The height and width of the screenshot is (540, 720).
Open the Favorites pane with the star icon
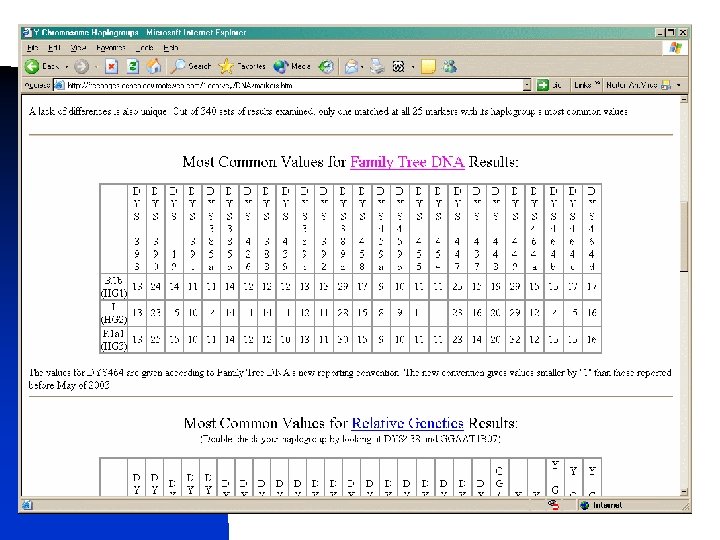(242, 67)
